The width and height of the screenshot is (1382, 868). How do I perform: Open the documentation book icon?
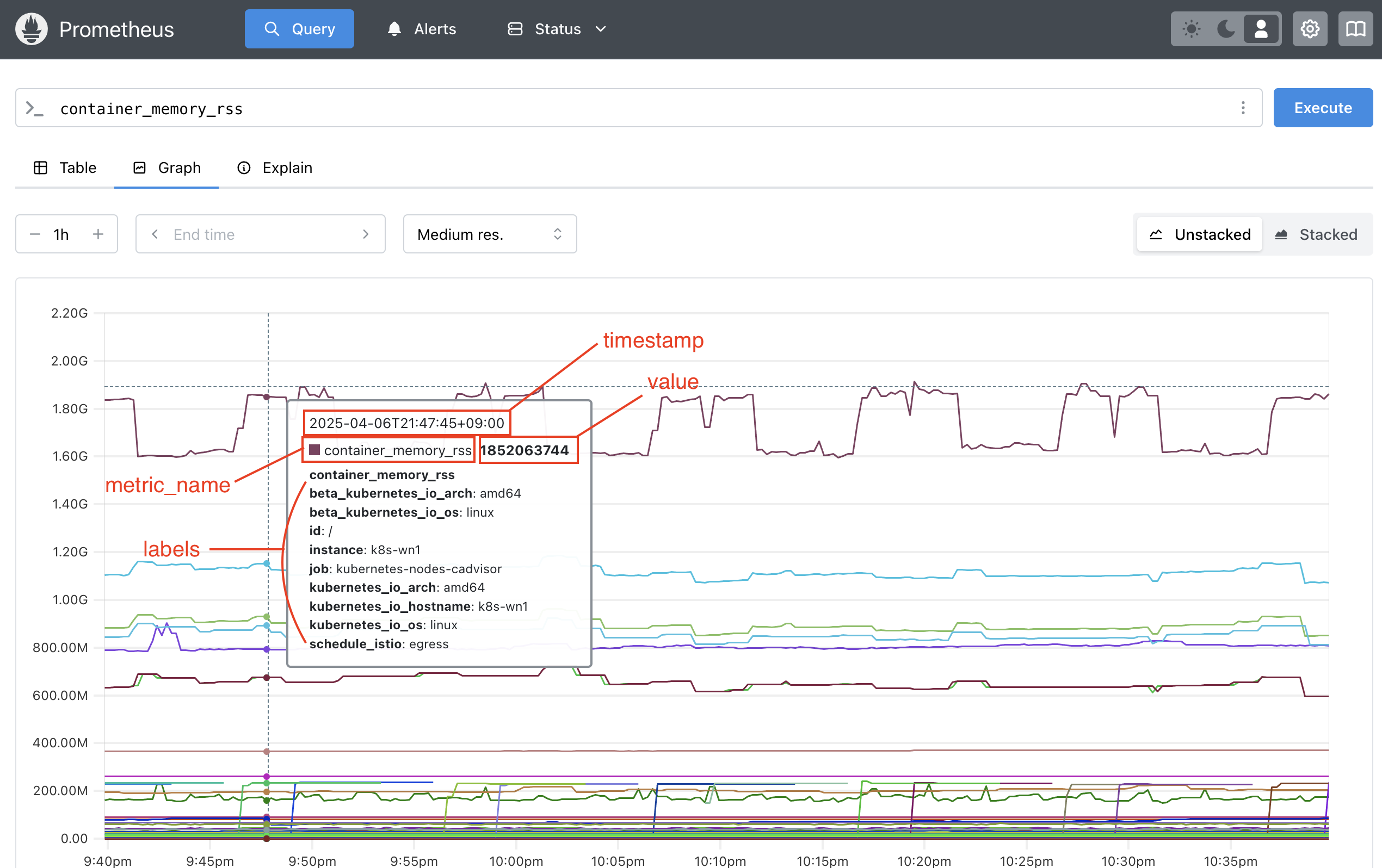click(1355, 29)
